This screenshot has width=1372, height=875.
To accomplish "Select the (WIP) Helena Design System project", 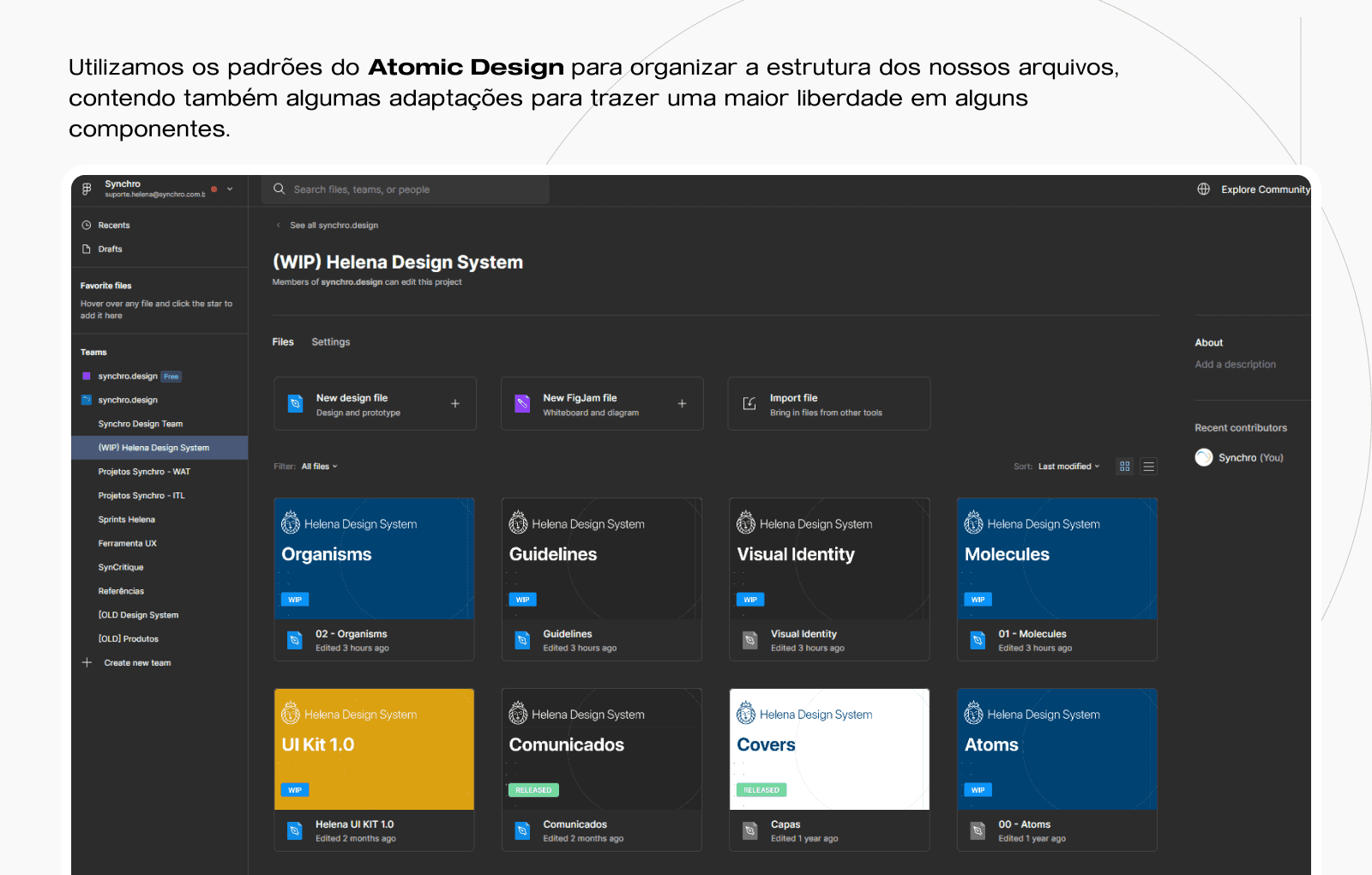I will pos(159,448).
